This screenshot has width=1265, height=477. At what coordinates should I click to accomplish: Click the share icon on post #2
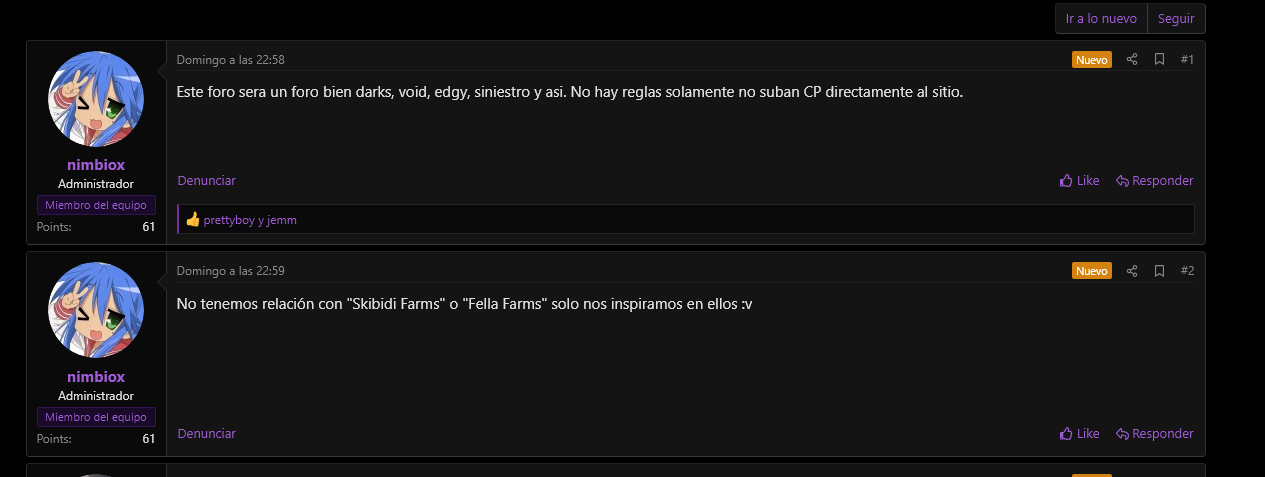click(1132, 271)
